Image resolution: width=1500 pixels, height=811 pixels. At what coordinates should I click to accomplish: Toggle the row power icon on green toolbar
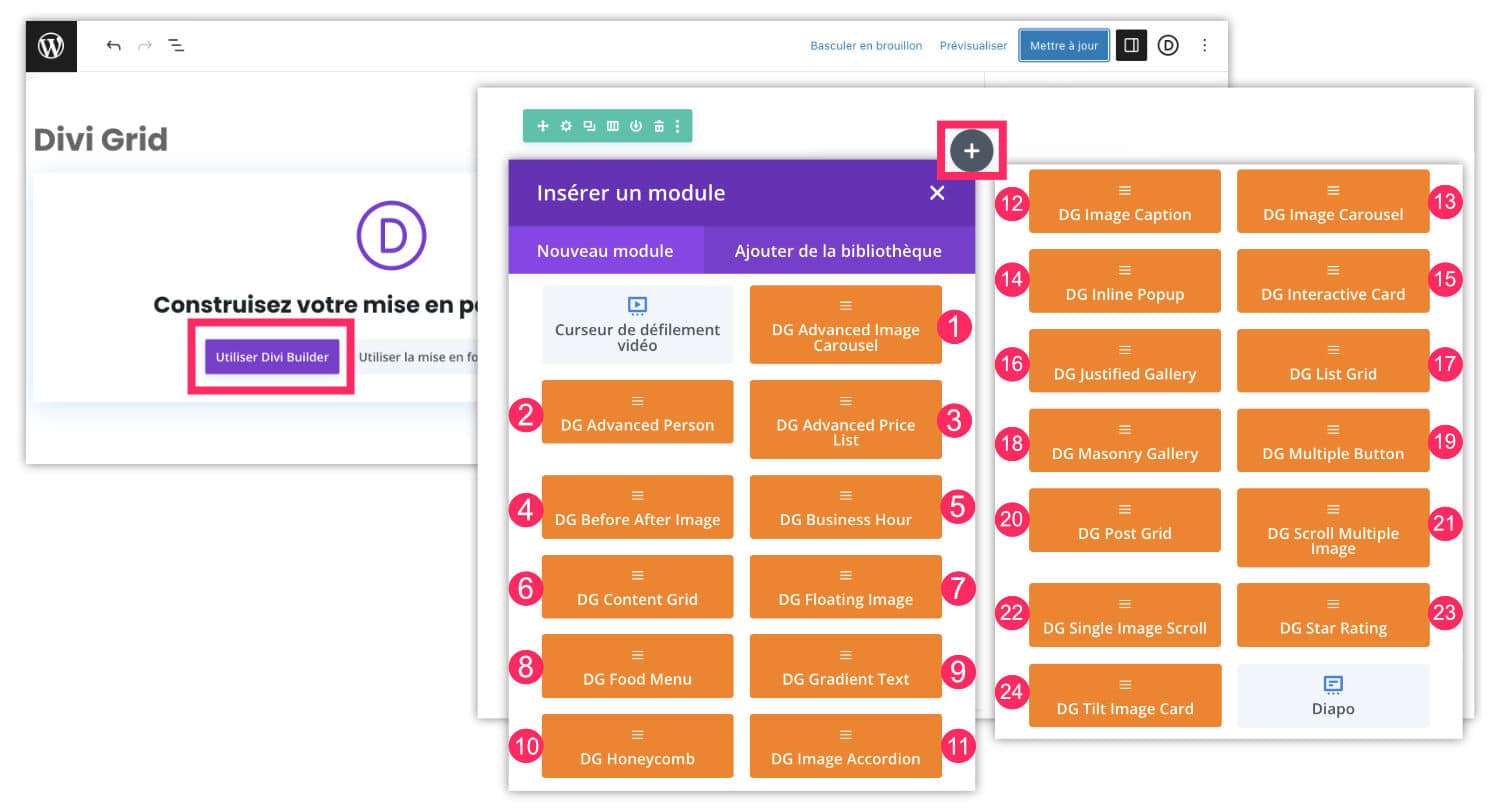tap(635, 126)
